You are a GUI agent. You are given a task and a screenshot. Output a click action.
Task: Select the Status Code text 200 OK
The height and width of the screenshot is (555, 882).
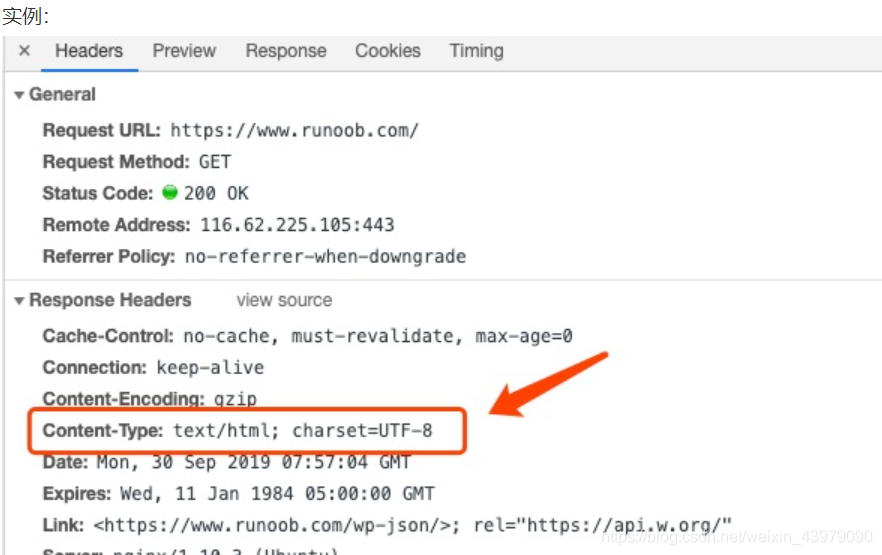coord(216,193)
